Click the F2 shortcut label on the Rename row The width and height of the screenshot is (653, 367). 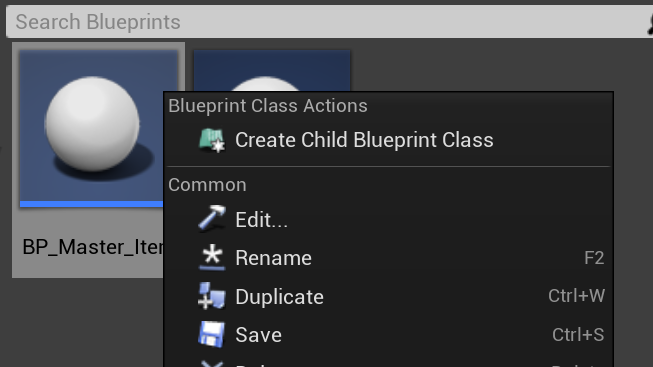point(594,258)
